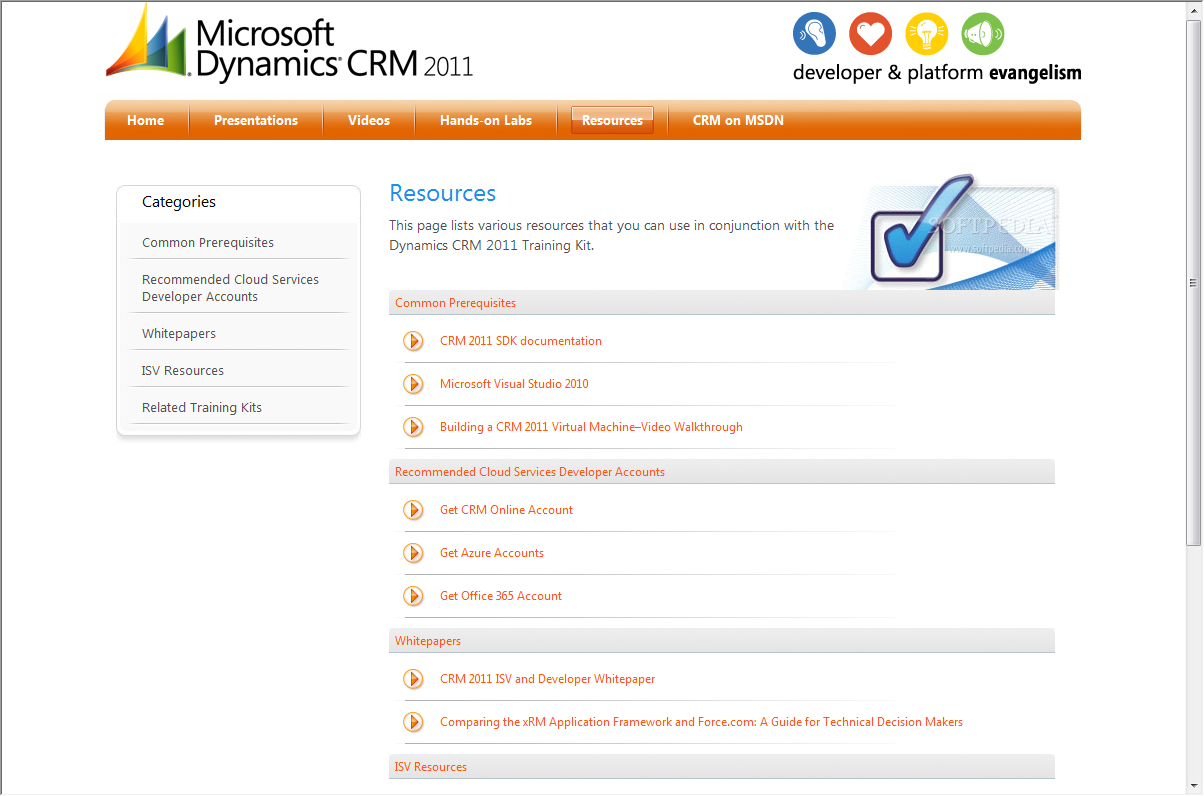Click the Common Prerequisites section header
1204x796 pixels.
[x=722, y=303]
